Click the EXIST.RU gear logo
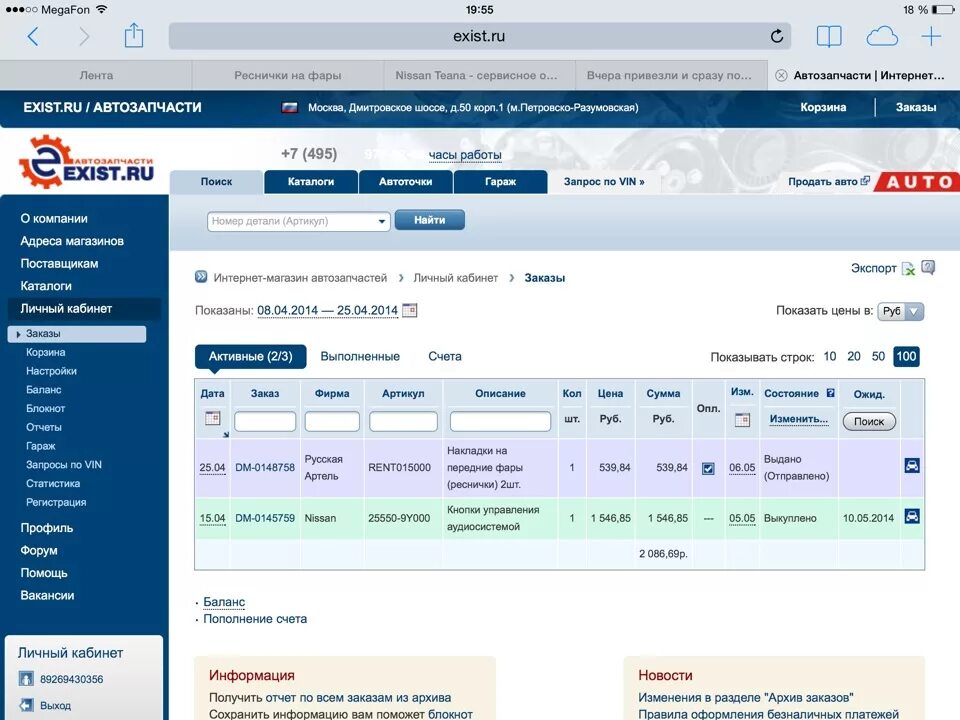Image resolution: width=960 pixels, height=720 pixels. click(x=86, y=162)
